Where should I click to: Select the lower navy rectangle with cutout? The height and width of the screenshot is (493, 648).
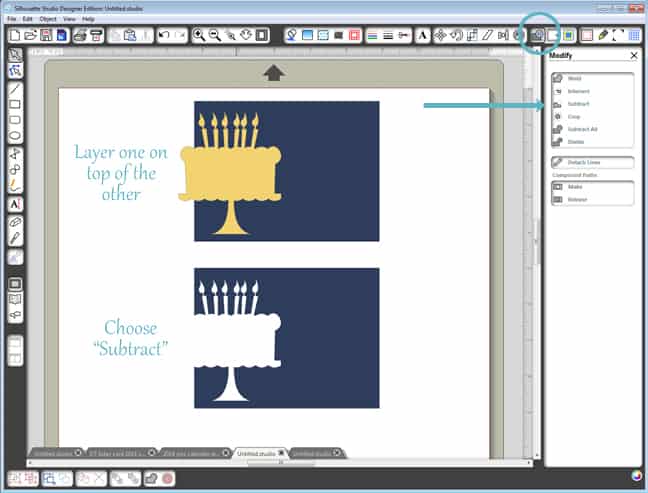click(x=331, y=339)
